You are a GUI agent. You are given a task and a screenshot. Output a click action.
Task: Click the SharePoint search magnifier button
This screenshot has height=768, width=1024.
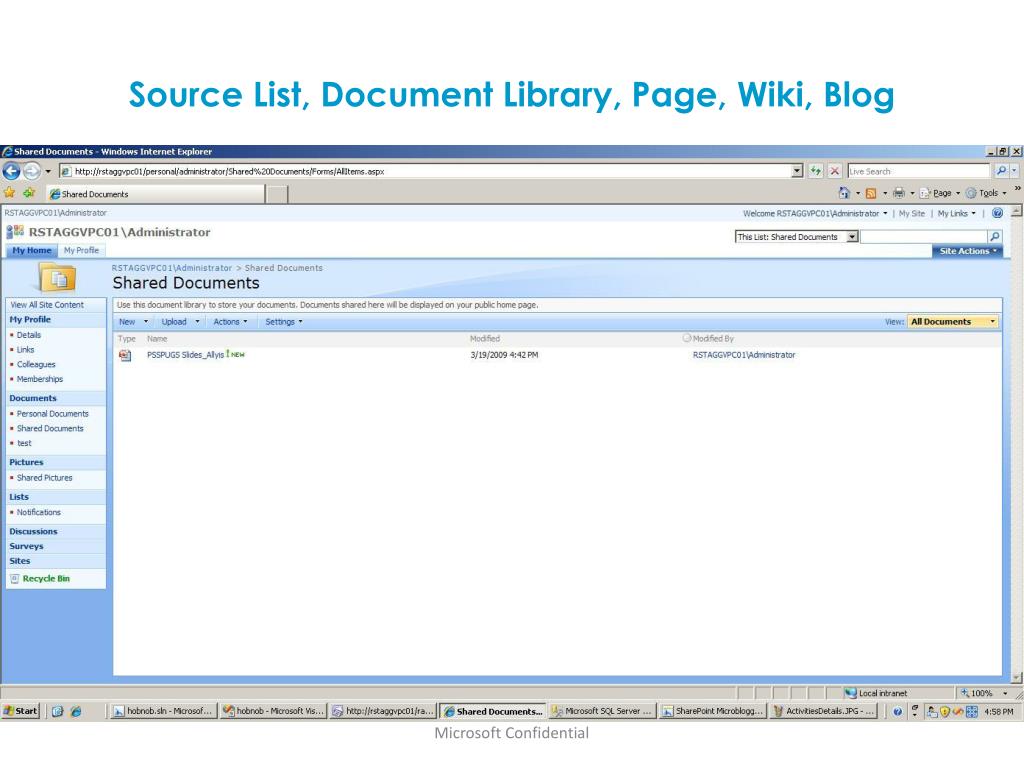(995, 236)
